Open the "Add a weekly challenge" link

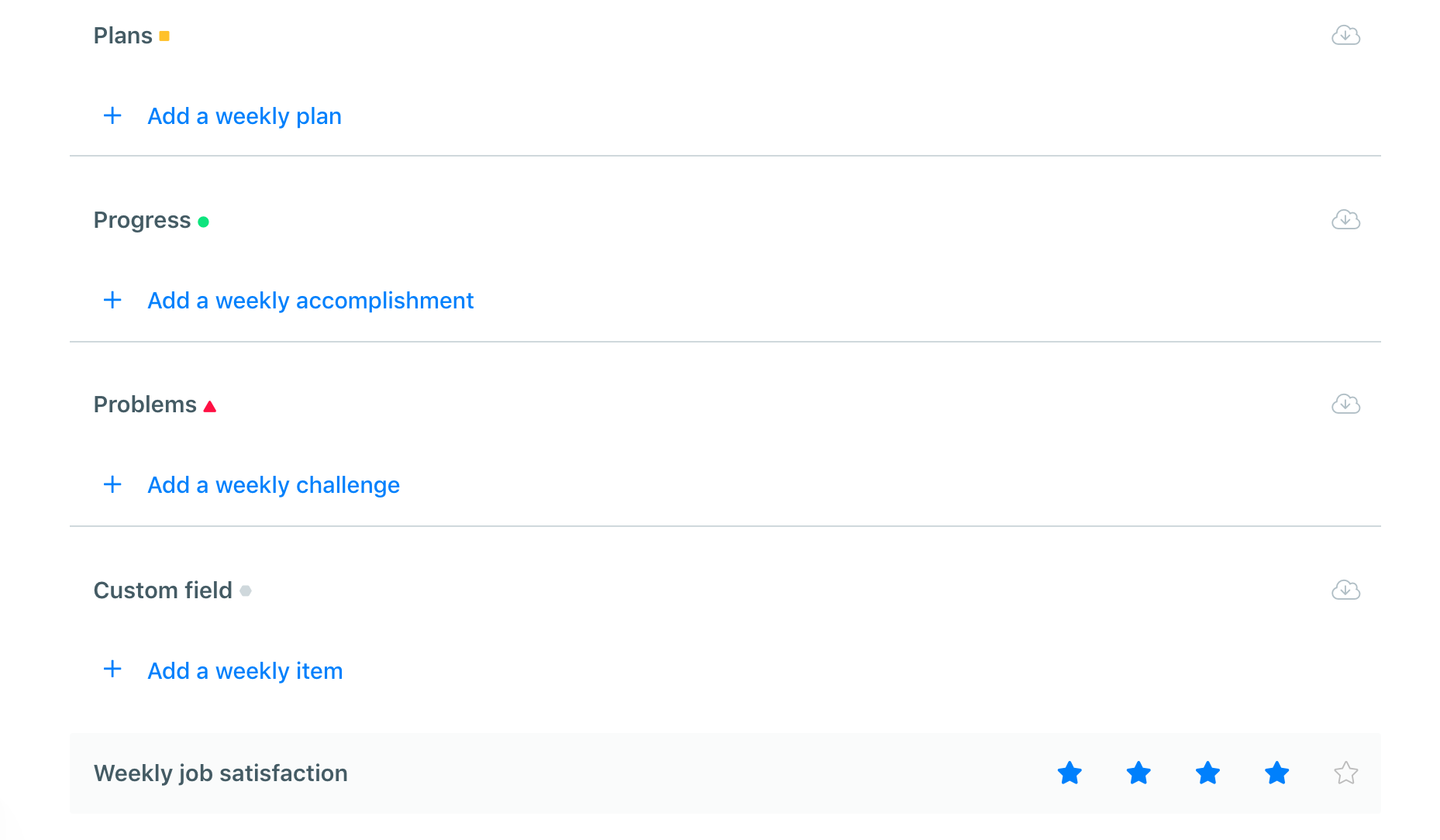(273, 484)
